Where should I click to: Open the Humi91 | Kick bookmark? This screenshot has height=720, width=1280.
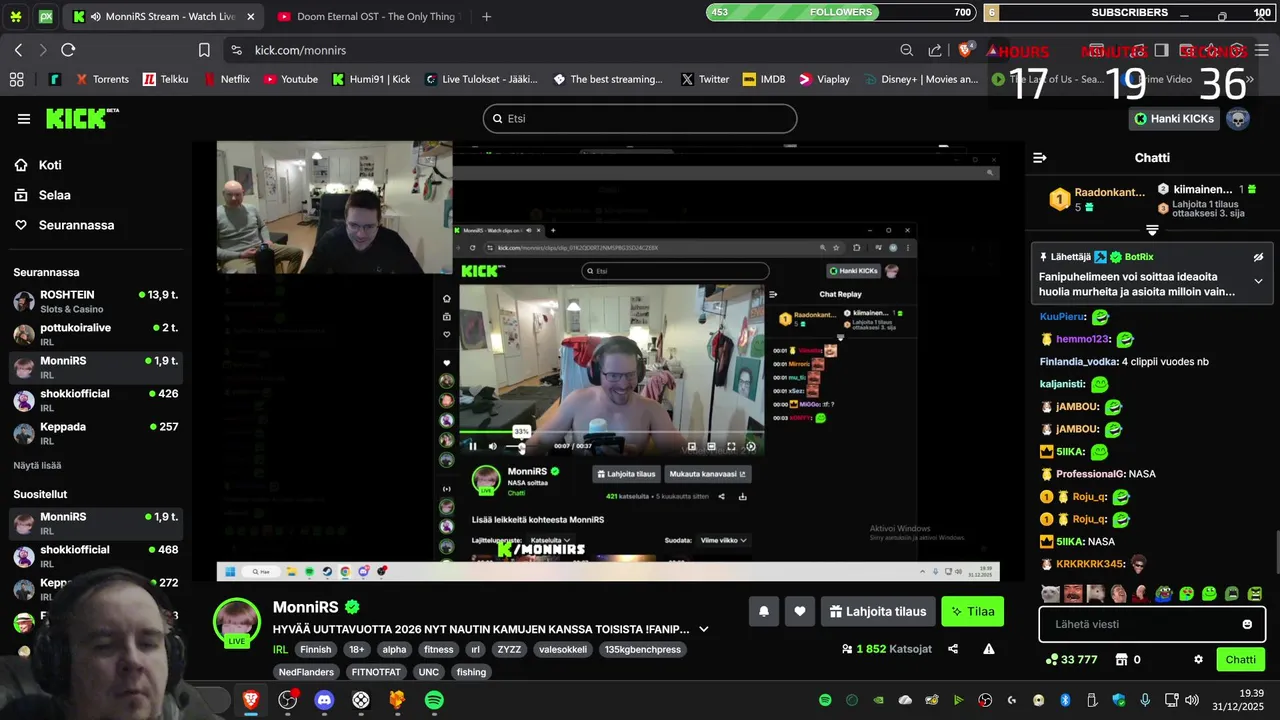[371, 79]
